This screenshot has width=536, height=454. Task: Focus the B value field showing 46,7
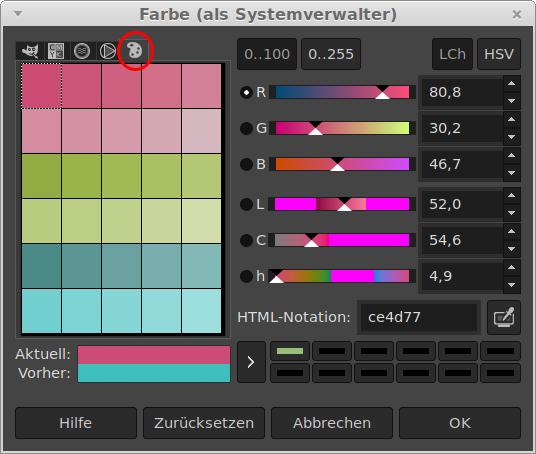pyautogui.click(x=462, y=164)
